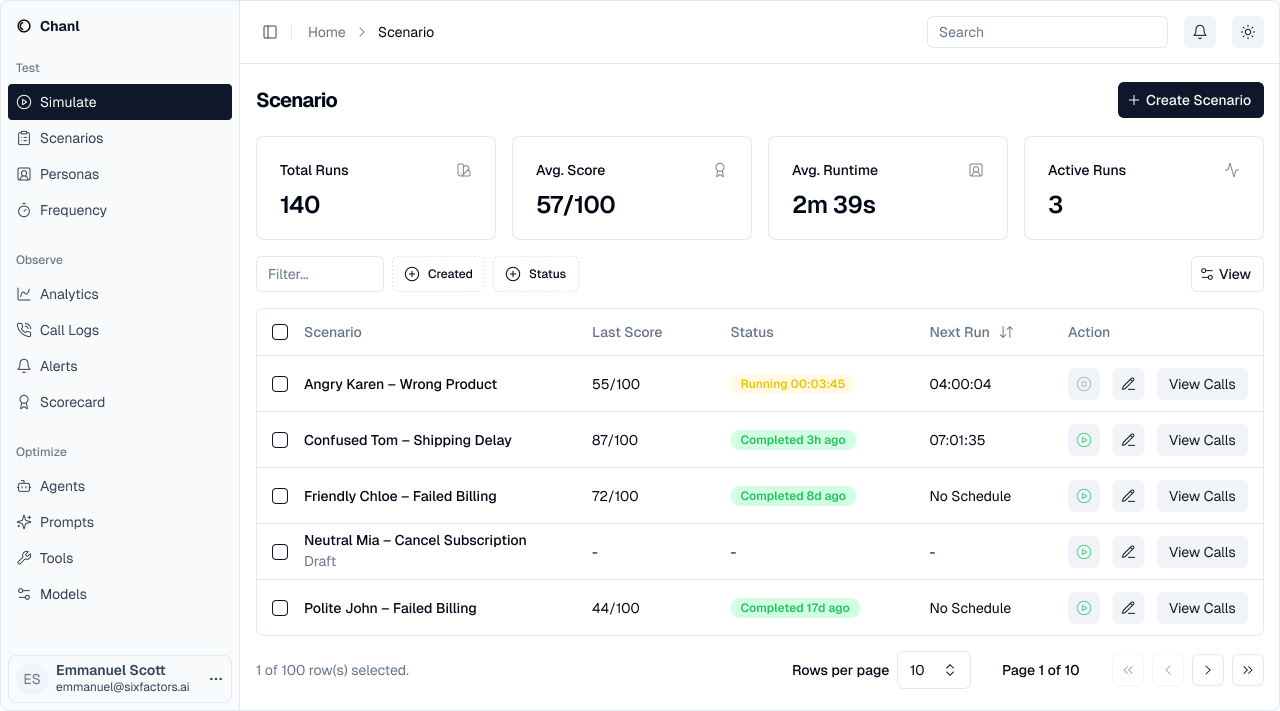Select the Friendly Chloe row checkbox
Image resolution: width=1280 pixels, height=711 pixels.
[280, 496]
